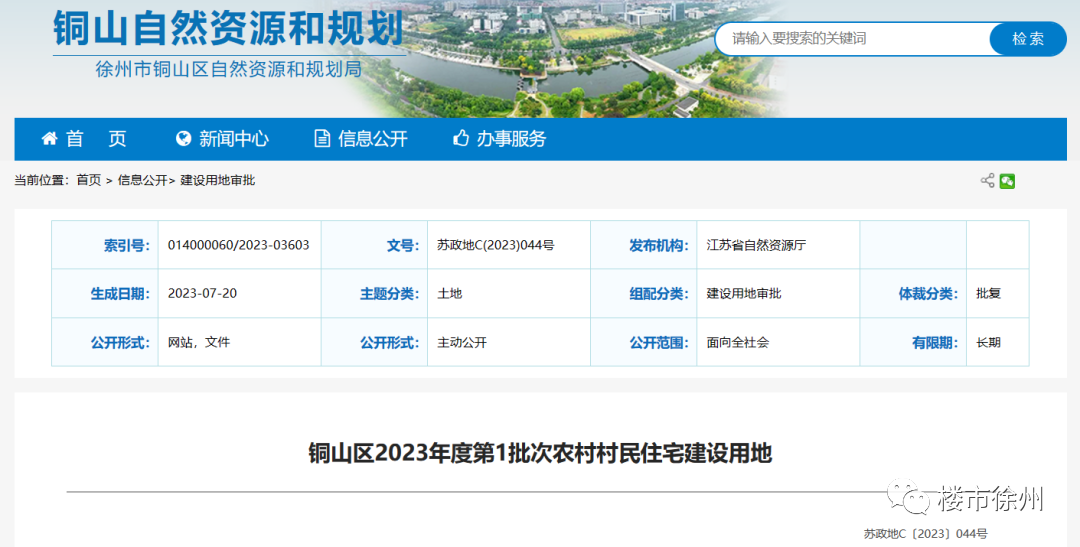The width and height of the screenshot is (1080, 547).
Task: Click the 索引号 label cell
Action: pos(105,245)
